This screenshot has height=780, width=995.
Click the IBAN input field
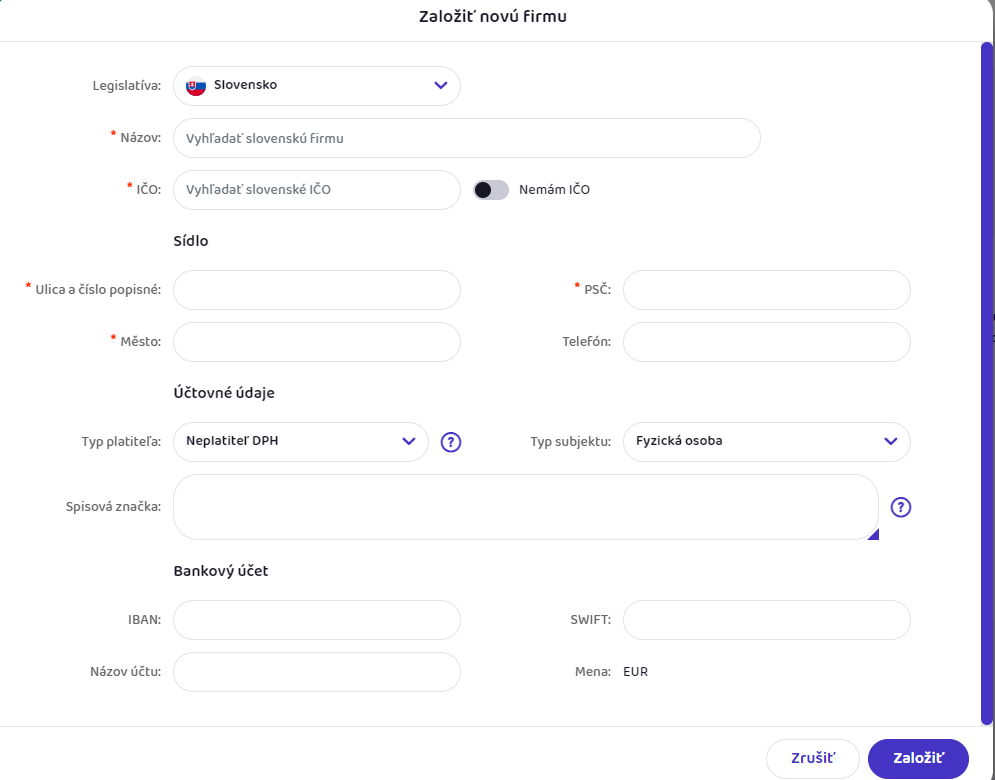(316, 620)
